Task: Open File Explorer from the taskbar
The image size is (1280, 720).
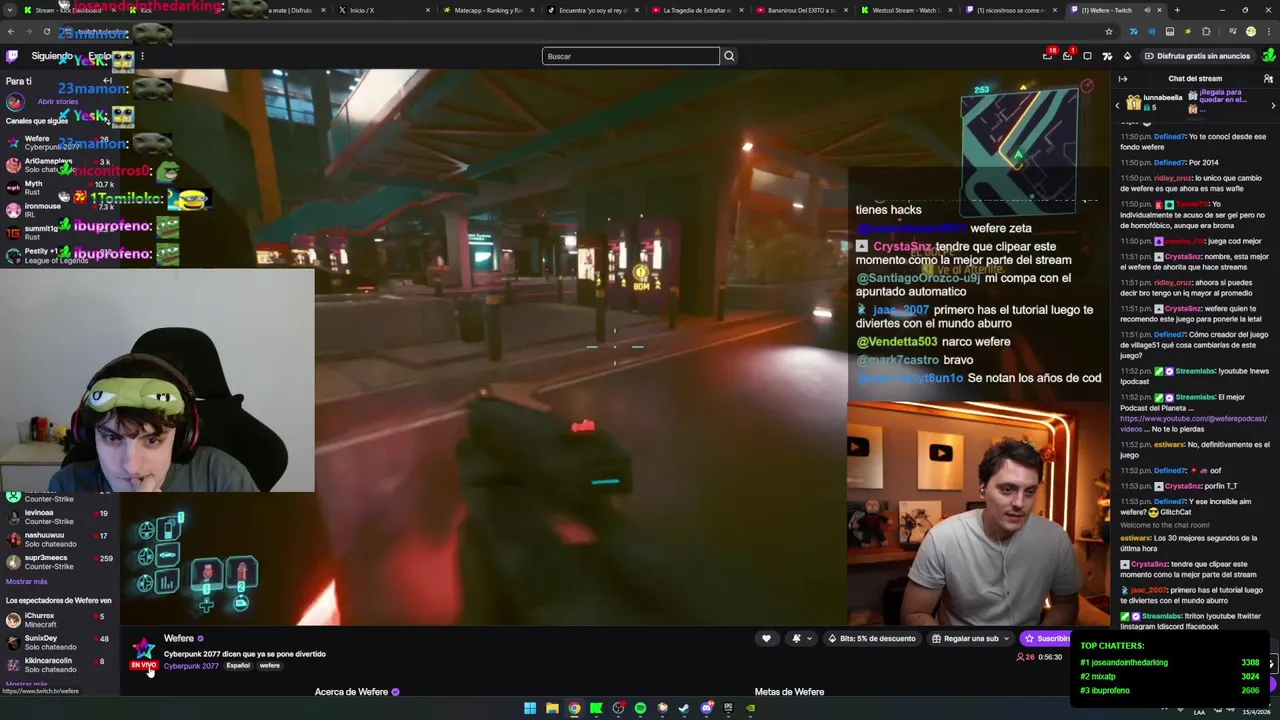Action: tap(552, 708)
